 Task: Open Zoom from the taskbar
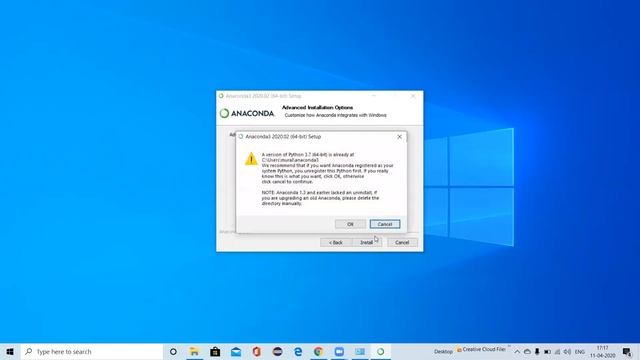click(x=339, y=351)
